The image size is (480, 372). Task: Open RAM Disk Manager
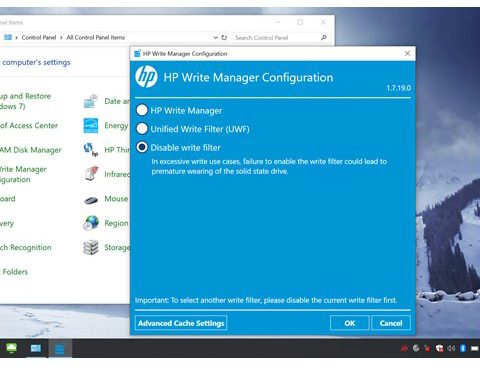[31, 150]
